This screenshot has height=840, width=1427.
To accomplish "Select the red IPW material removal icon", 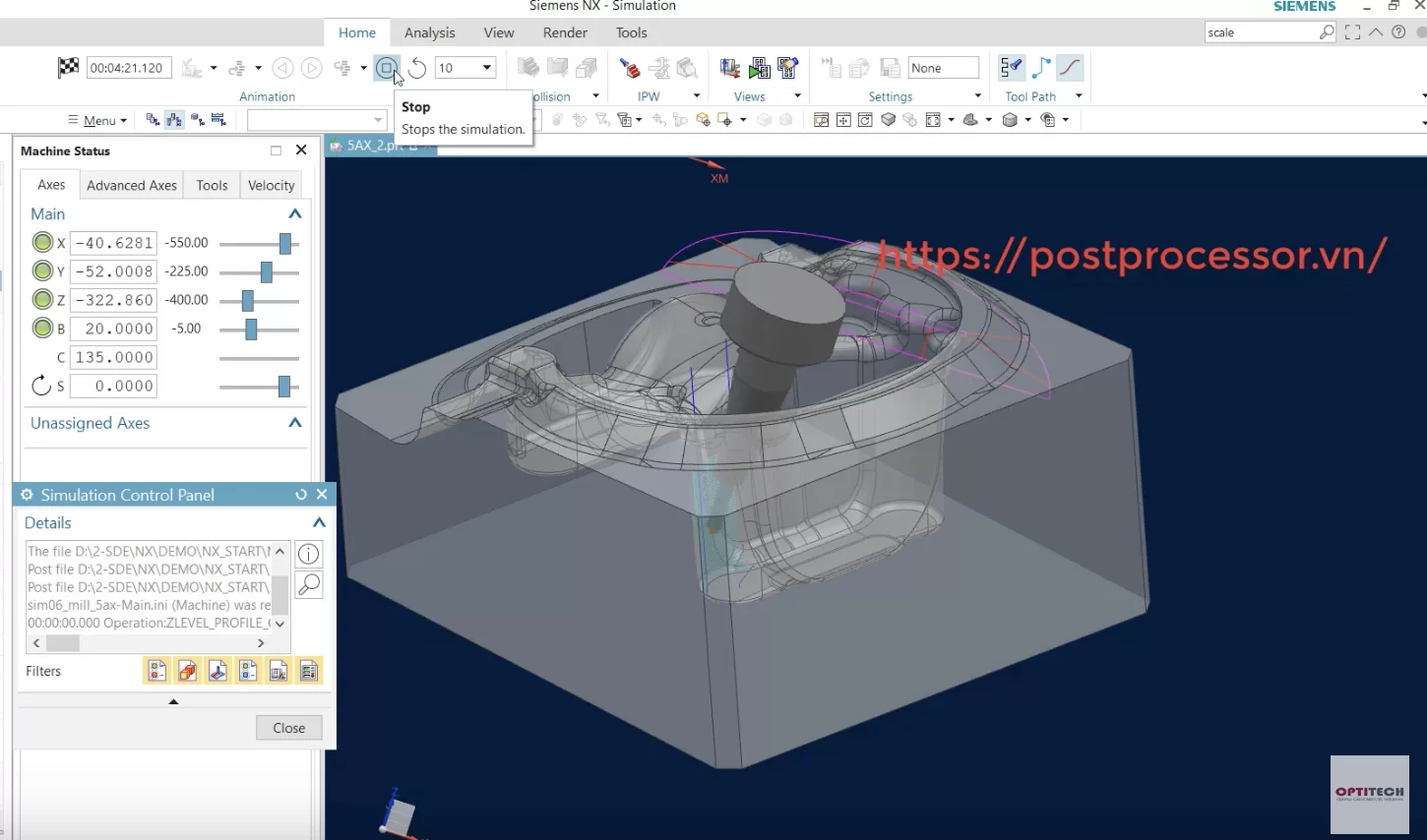I will pos(630,68).
